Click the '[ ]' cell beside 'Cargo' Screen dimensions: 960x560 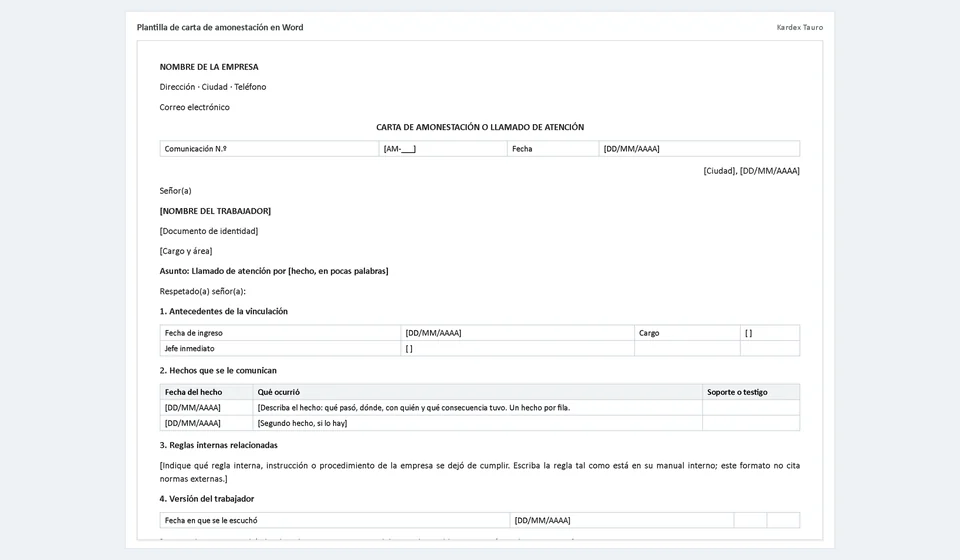click(770, 333)
